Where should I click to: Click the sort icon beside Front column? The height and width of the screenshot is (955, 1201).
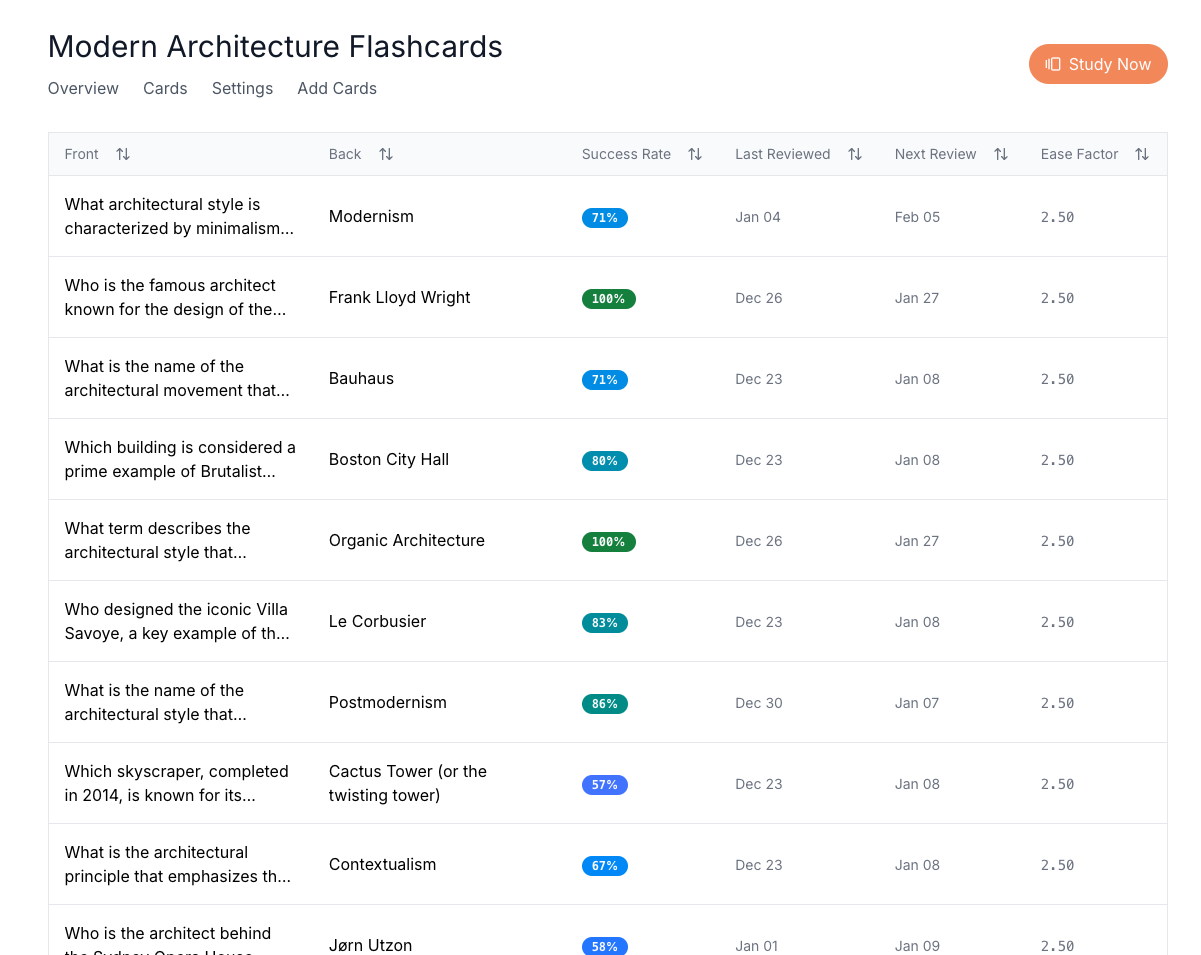[x=123, y=154]
